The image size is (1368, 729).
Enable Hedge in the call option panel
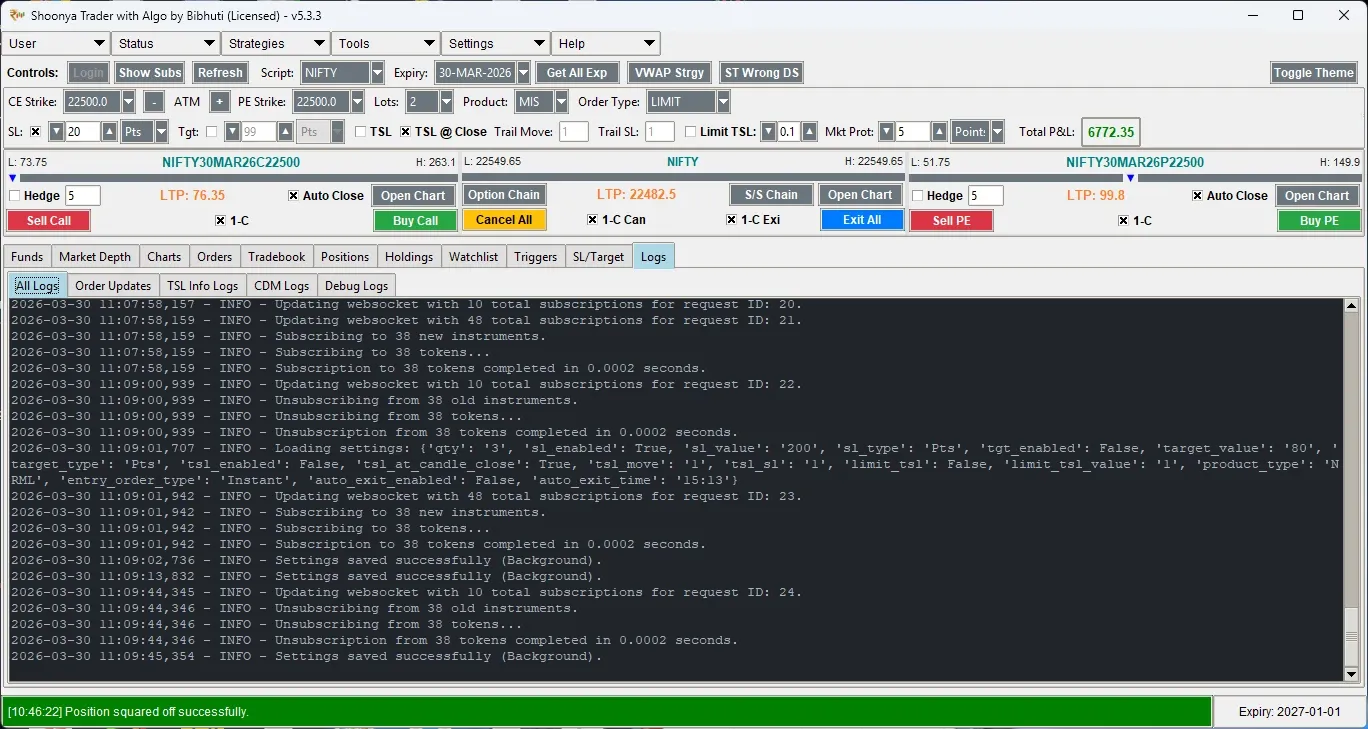point(14,196)
